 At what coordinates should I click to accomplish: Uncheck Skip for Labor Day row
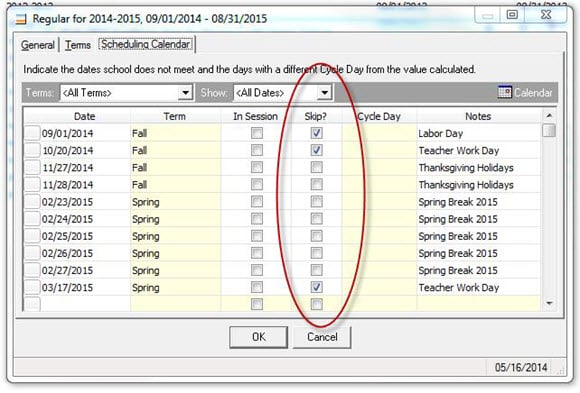coord(316,133)
